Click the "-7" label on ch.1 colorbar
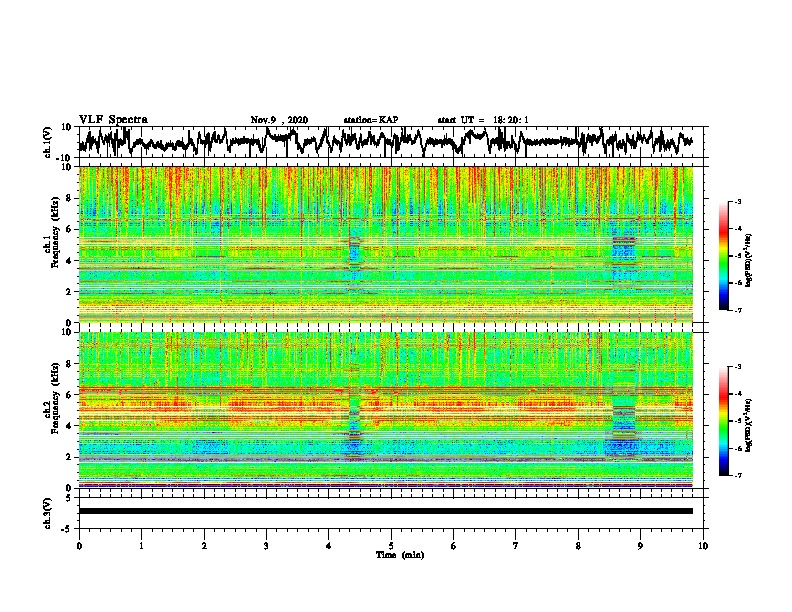Viewport: 792px width, 612px height. tap(738, 310)
